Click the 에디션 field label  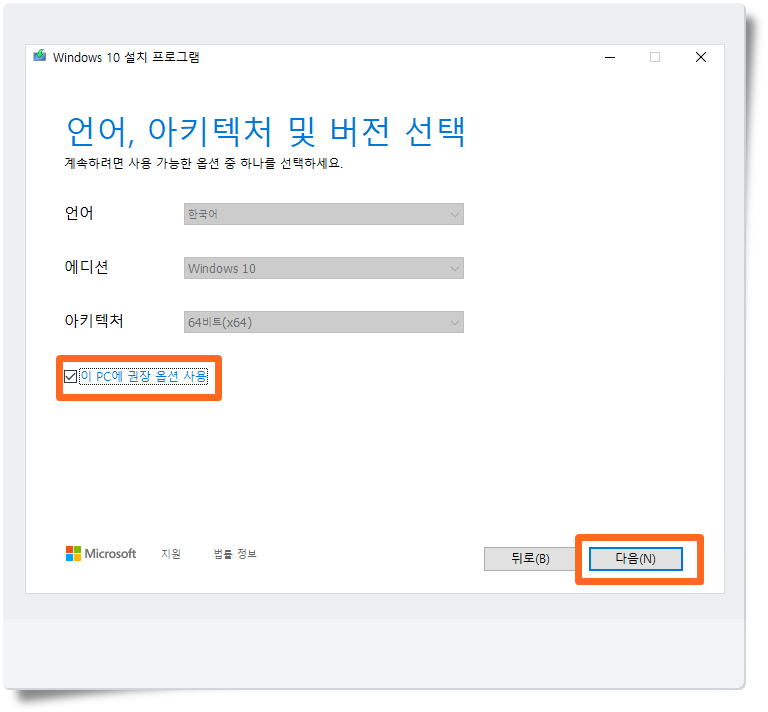86,267
